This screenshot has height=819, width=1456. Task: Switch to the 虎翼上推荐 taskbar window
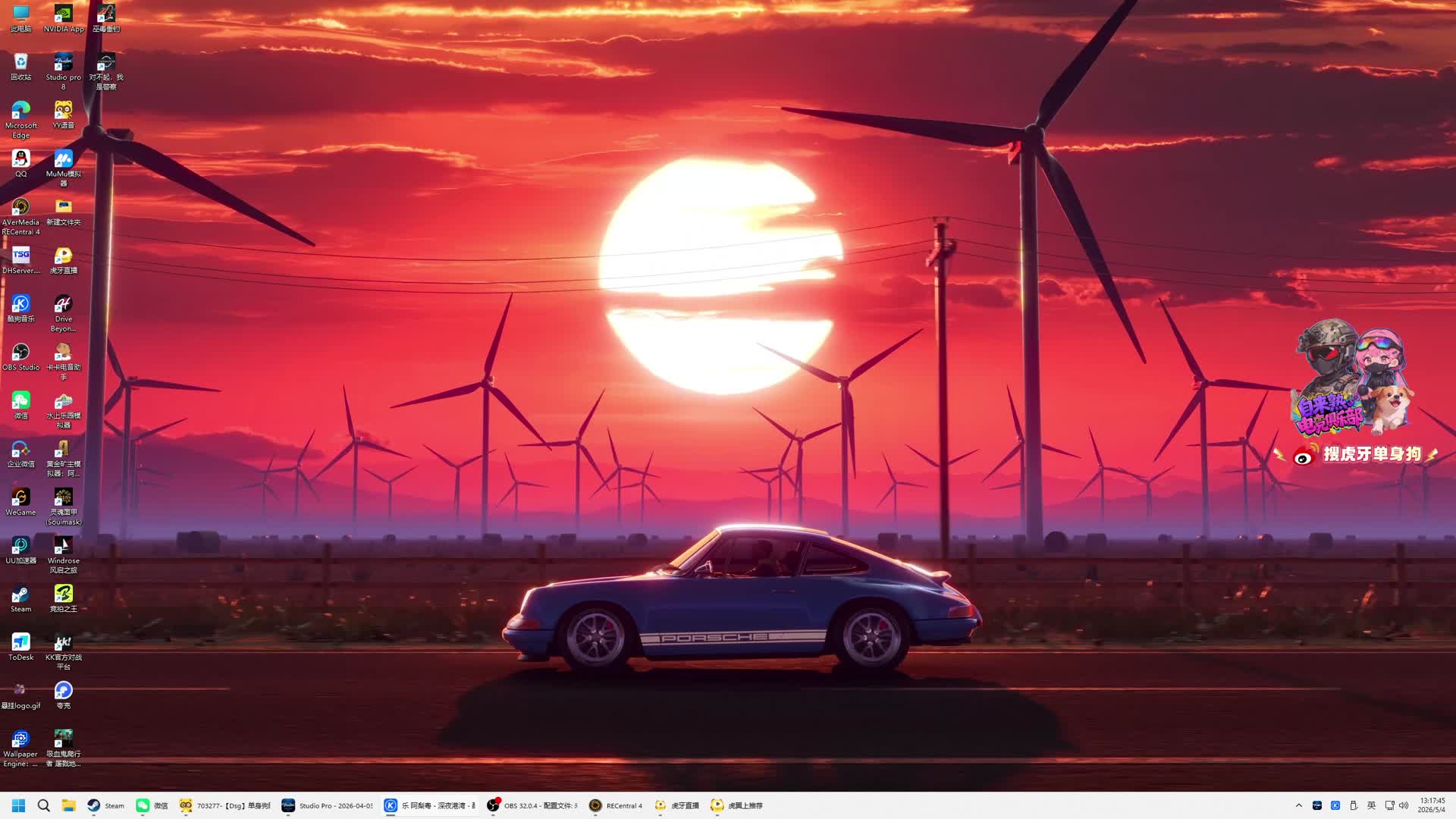(x=736, y=805)
